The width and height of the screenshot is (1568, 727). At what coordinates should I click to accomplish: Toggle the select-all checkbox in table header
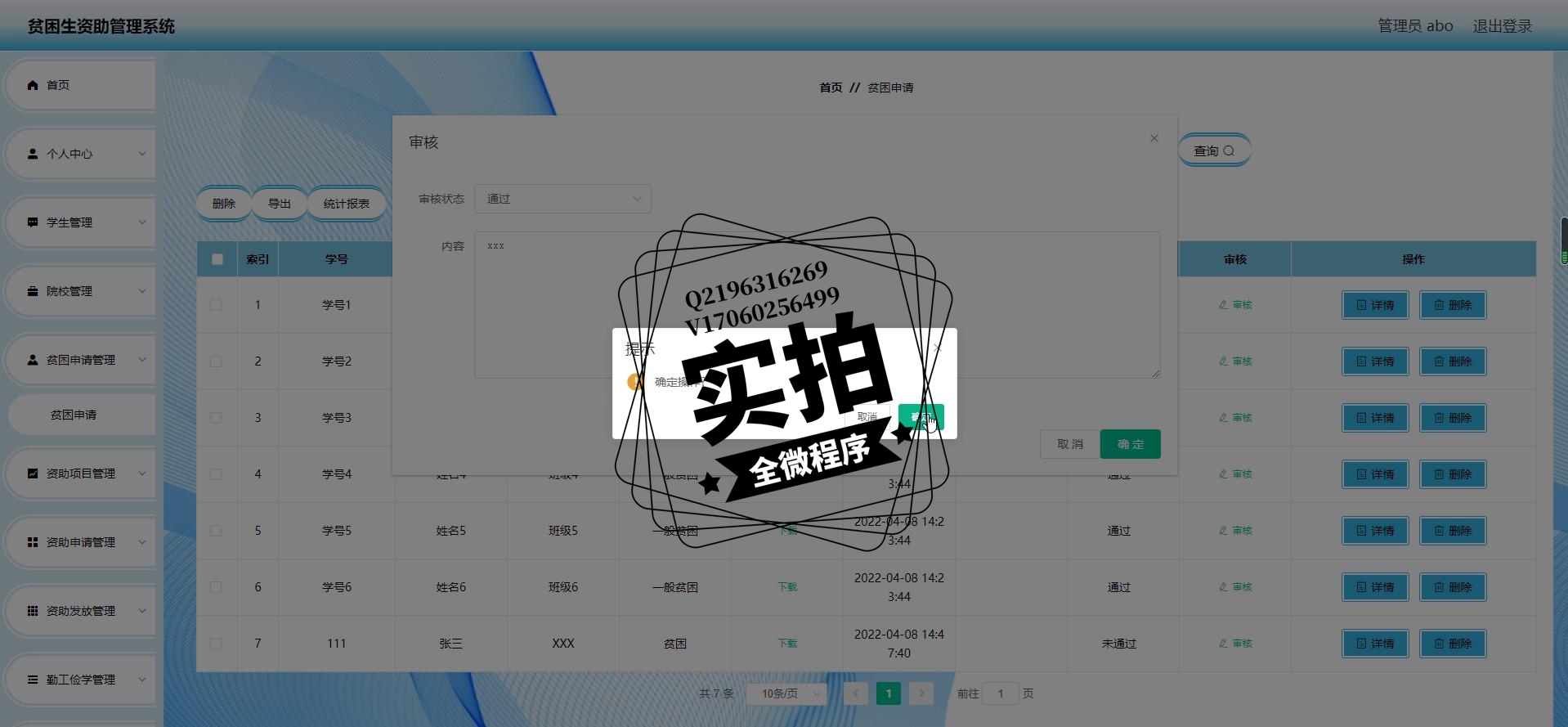(217, 259)
